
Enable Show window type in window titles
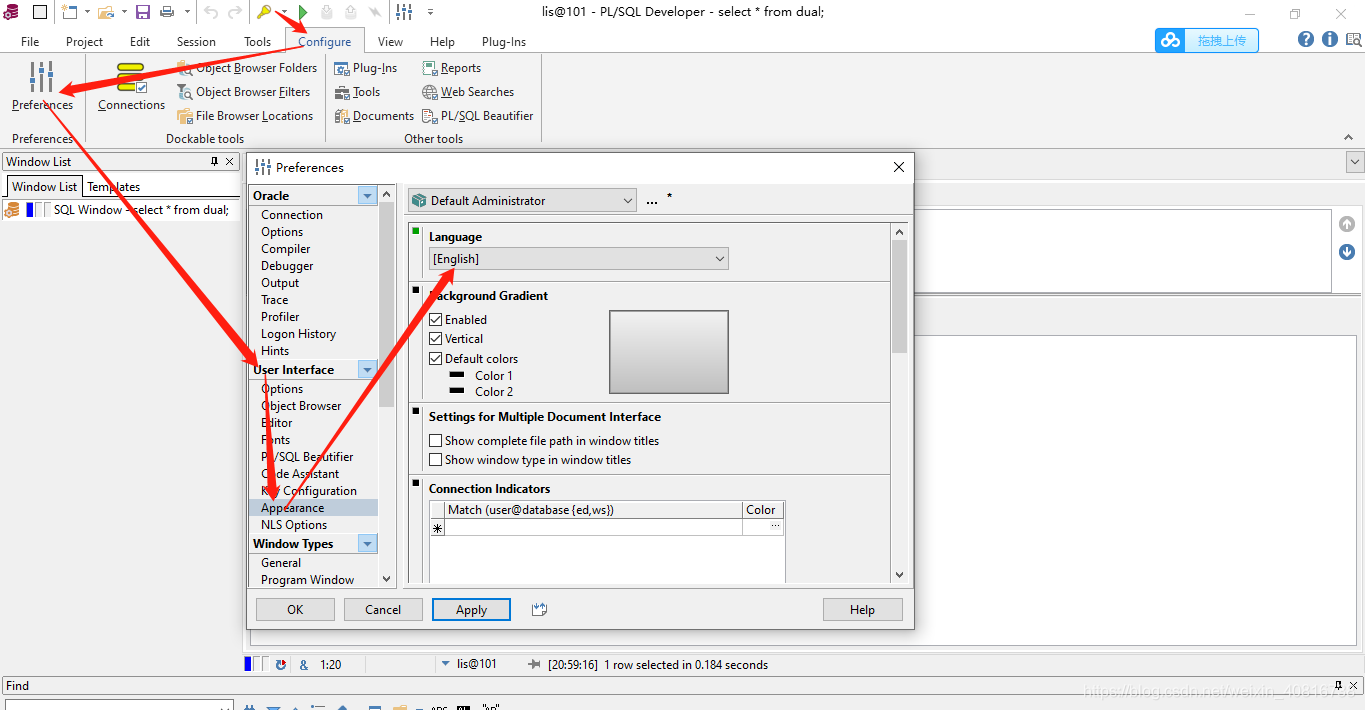pos(436,460)
